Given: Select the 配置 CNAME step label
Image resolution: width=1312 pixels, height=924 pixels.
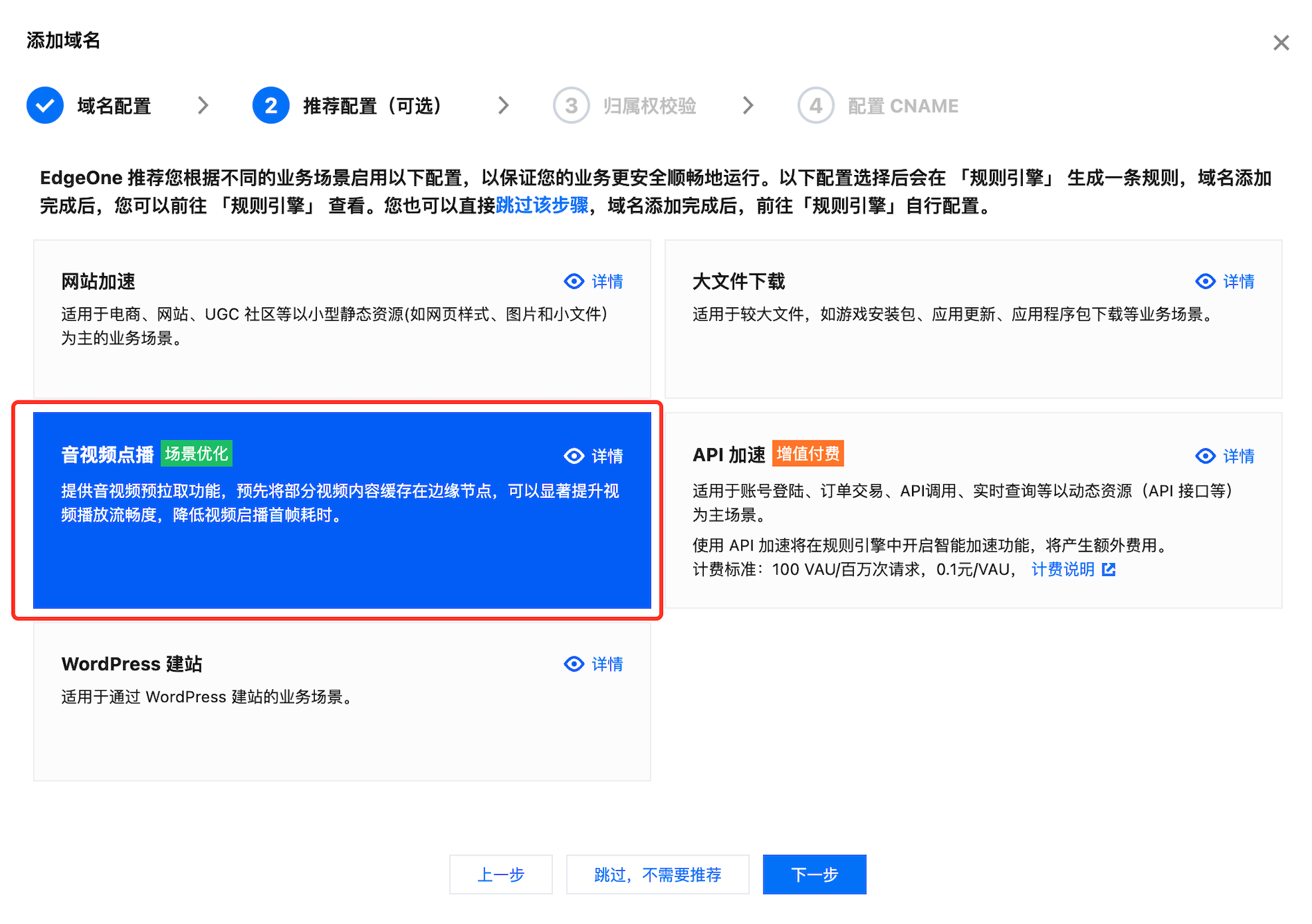Looking at the screenshot, I should pos(903,106).
